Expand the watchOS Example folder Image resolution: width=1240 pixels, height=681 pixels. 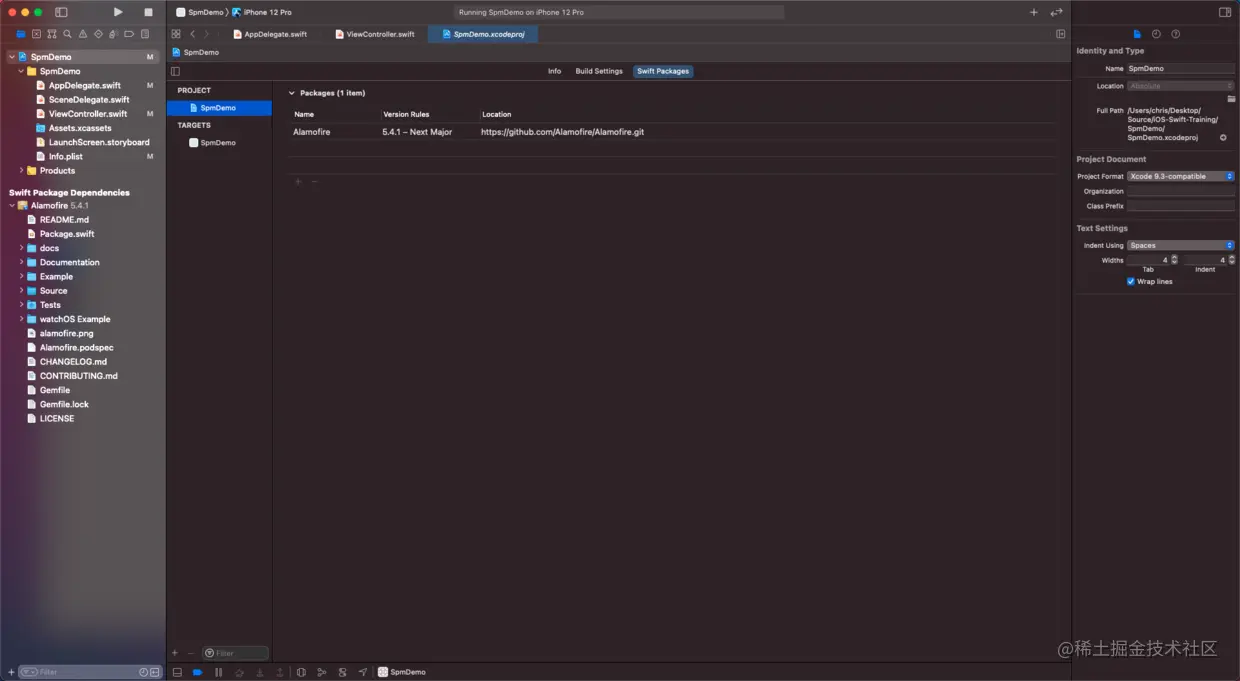click(x=21, y=319)
